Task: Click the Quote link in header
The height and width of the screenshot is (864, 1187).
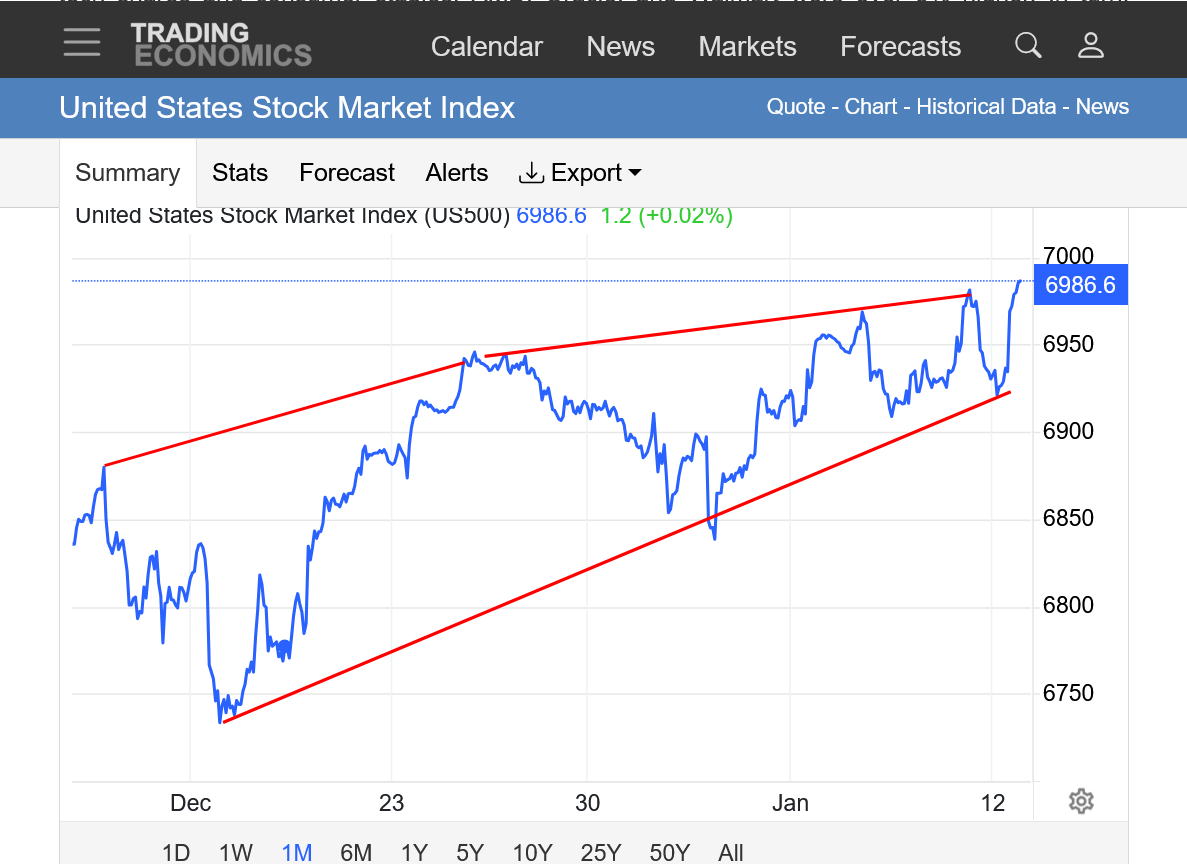Action: coord(796,107)
